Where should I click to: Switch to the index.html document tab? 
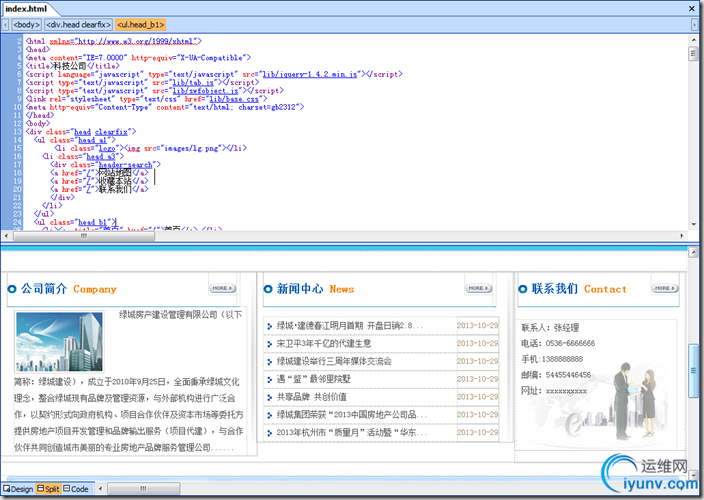[26, 9]
